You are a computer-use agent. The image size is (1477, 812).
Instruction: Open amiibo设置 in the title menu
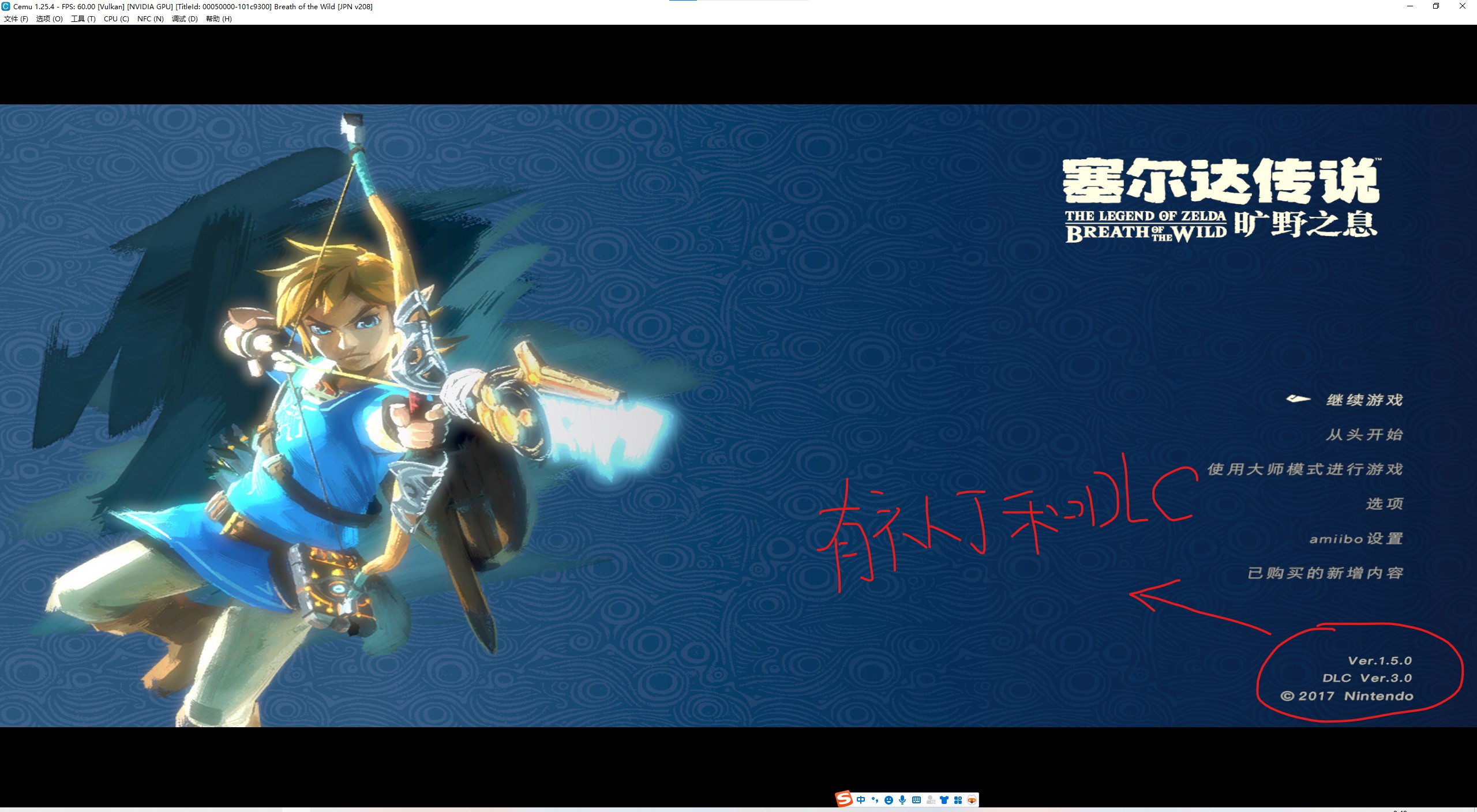pos(1356,538)
